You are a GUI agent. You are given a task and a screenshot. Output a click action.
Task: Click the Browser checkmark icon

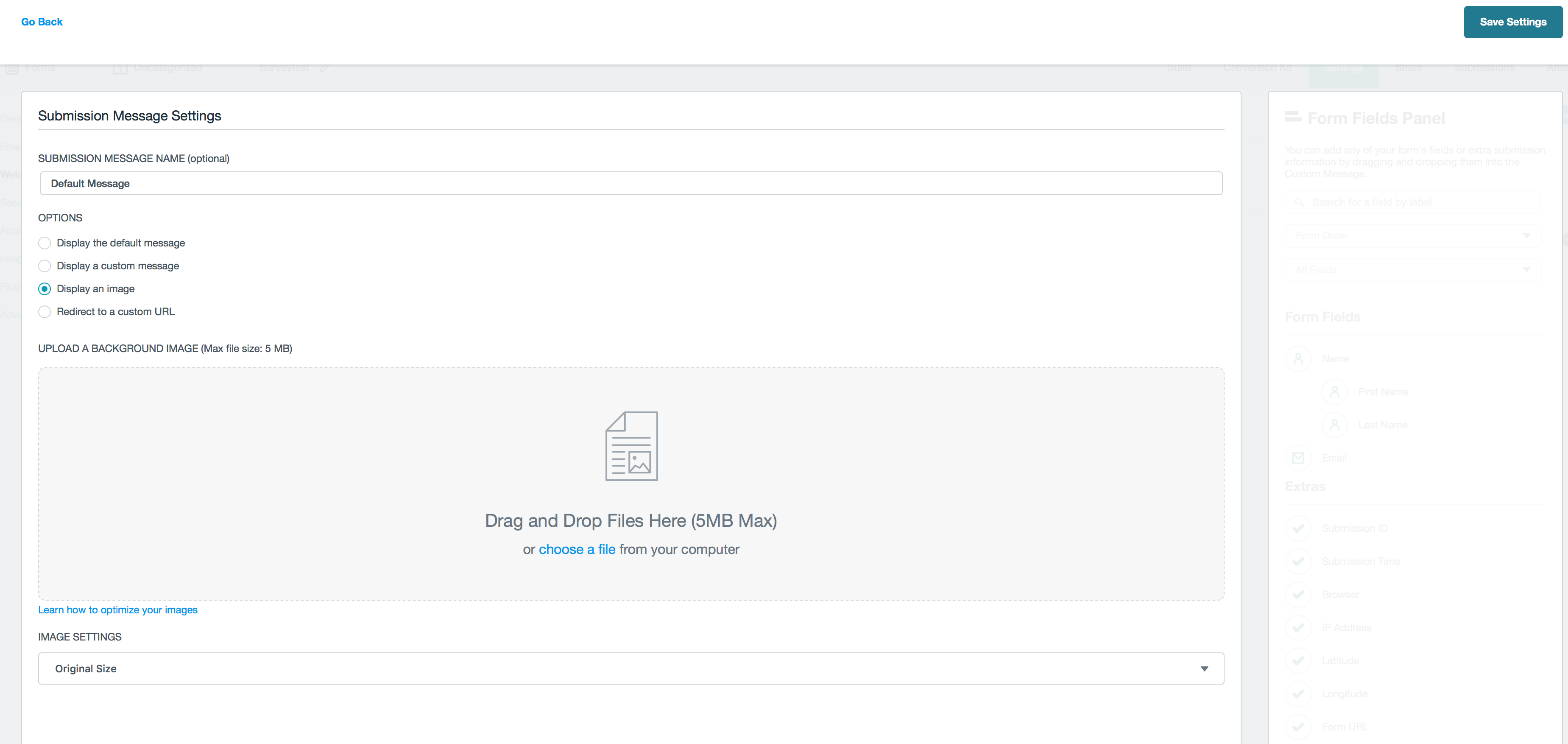(1298, 594)
